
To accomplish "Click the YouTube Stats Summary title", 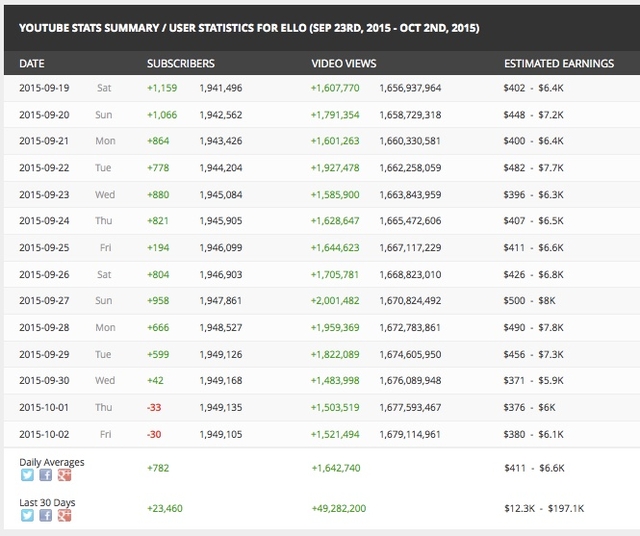I will point(249,28).
